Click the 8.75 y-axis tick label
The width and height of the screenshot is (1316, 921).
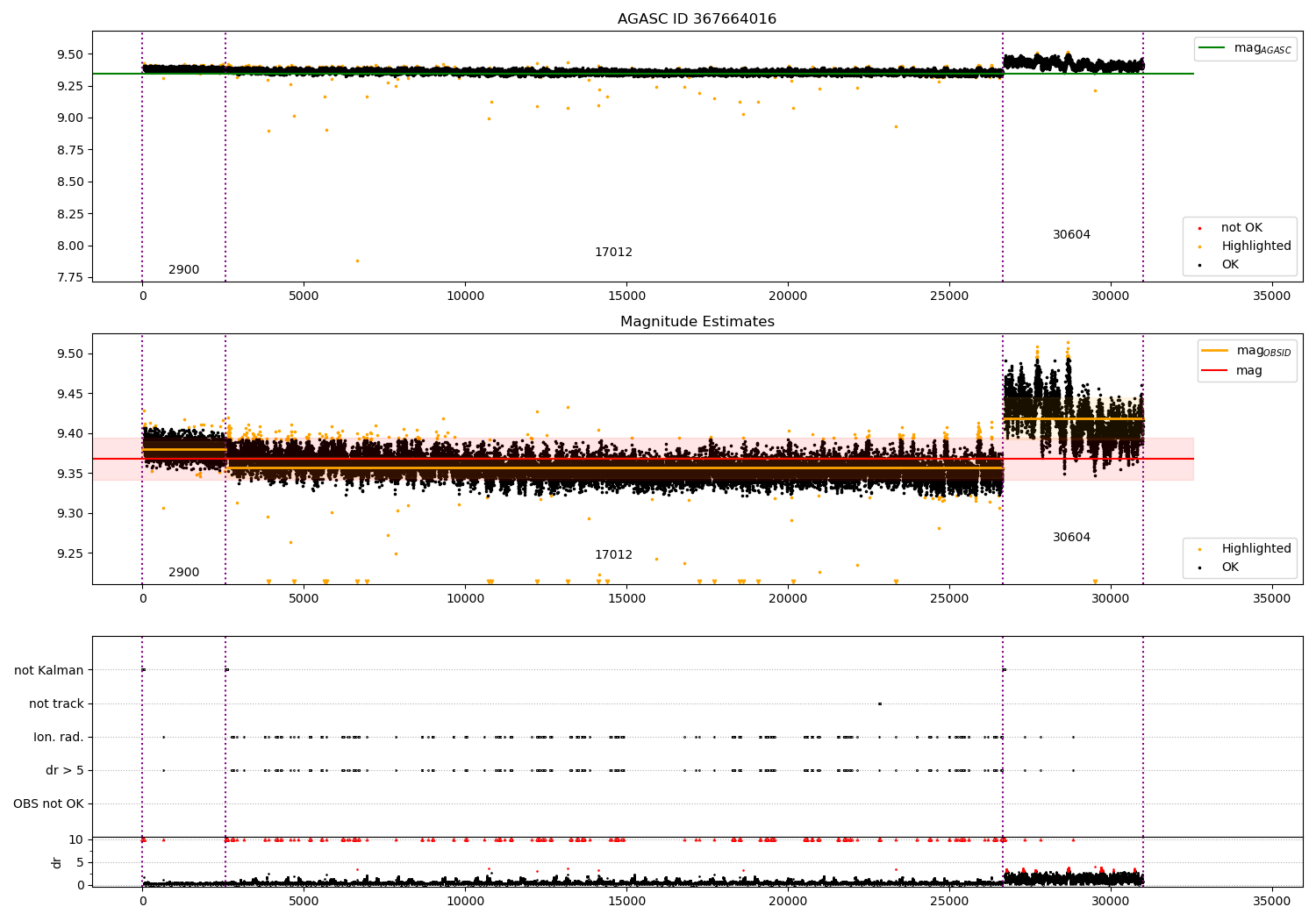(69, 151)
